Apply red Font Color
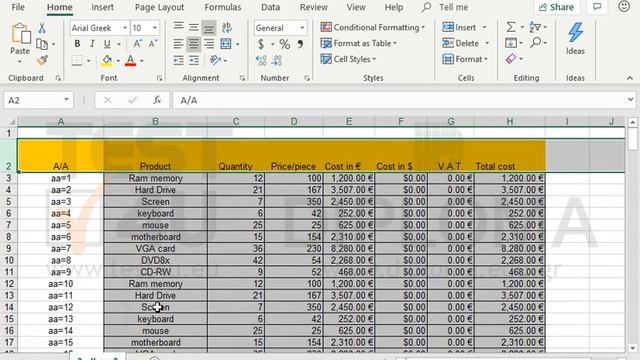Image resolution: width=640 pixels, height=360 pixels. pyautogui.click(x=131, y=60)
